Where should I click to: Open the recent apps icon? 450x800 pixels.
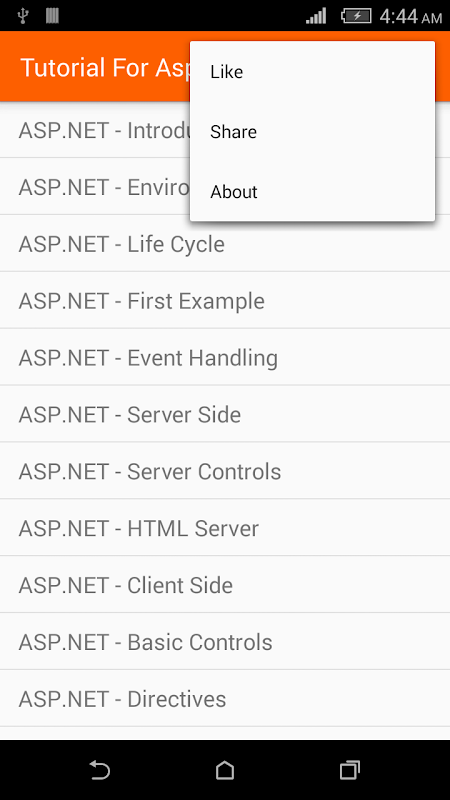point(349,770)
